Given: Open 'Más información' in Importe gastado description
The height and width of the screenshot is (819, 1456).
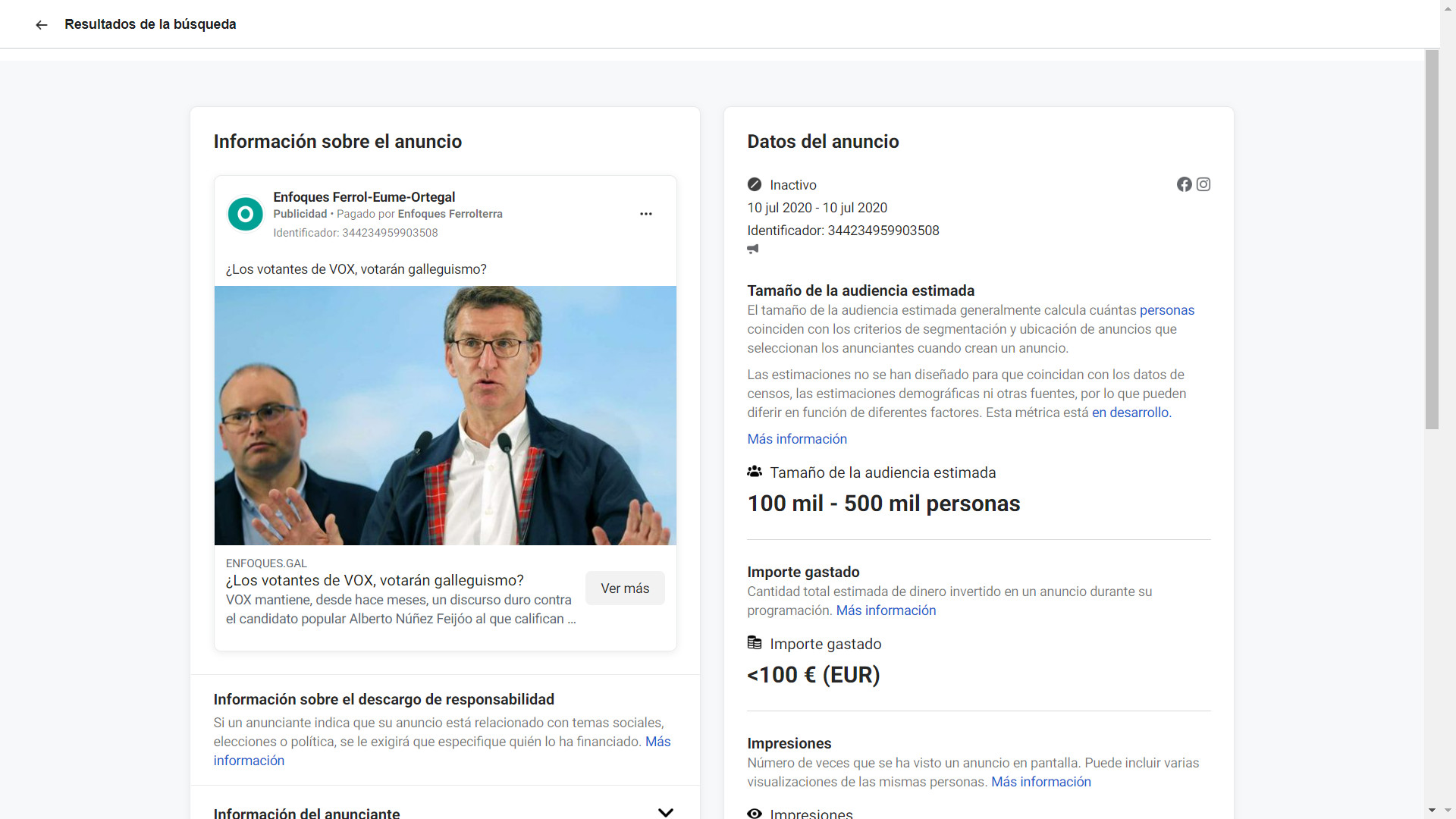Looking at the screenshot, I should 886,610.
